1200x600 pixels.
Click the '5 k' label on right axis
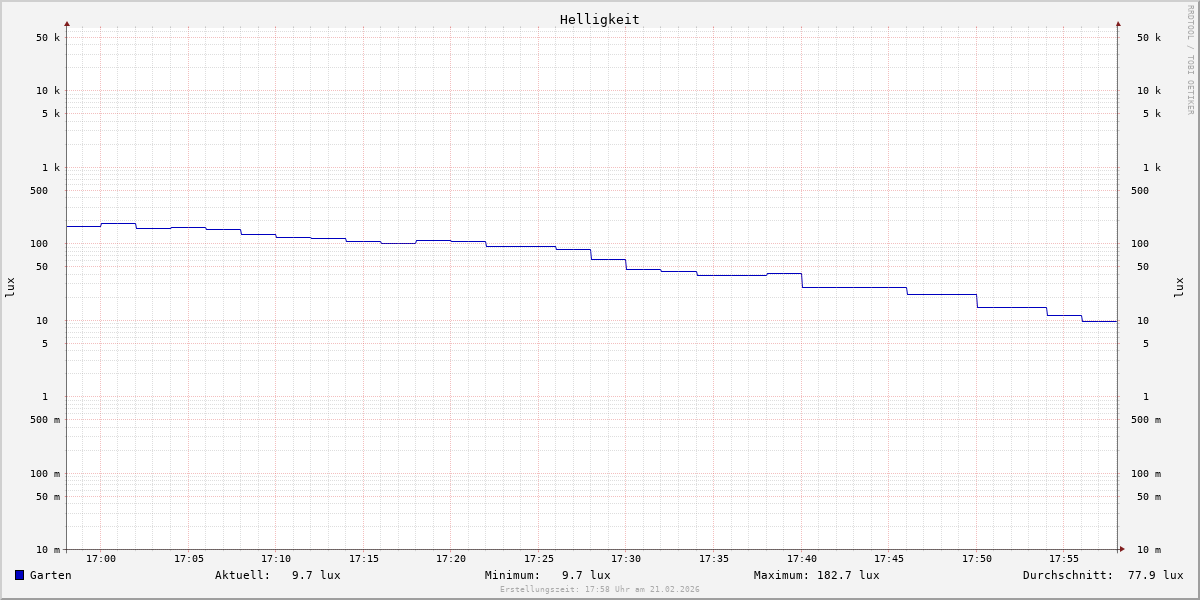tap(1152, 113)
